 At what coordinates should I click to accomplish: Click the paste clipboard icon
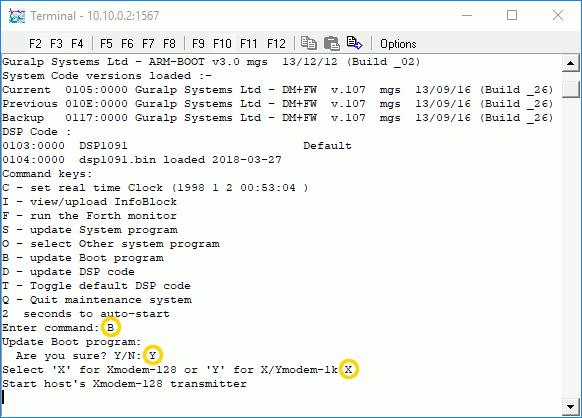pyautogui.click(x=331, y=43)
